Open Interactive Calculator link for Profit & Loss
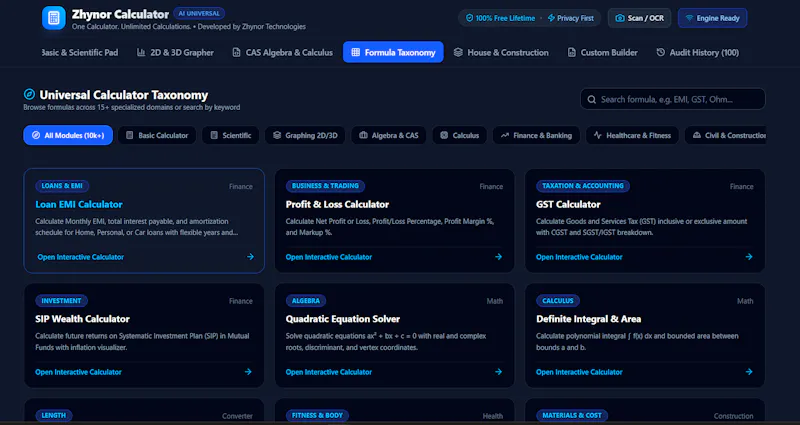800x425 pixels. tap(329, 257)
